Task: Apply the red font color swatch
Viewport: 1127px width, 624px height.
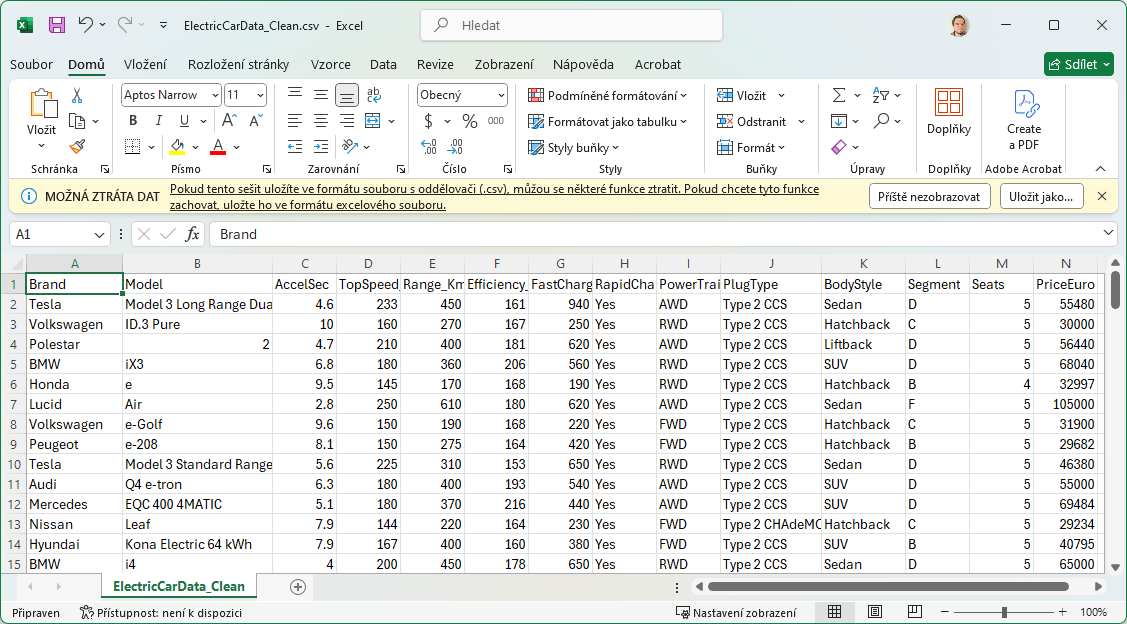Action: click(218, 147)
